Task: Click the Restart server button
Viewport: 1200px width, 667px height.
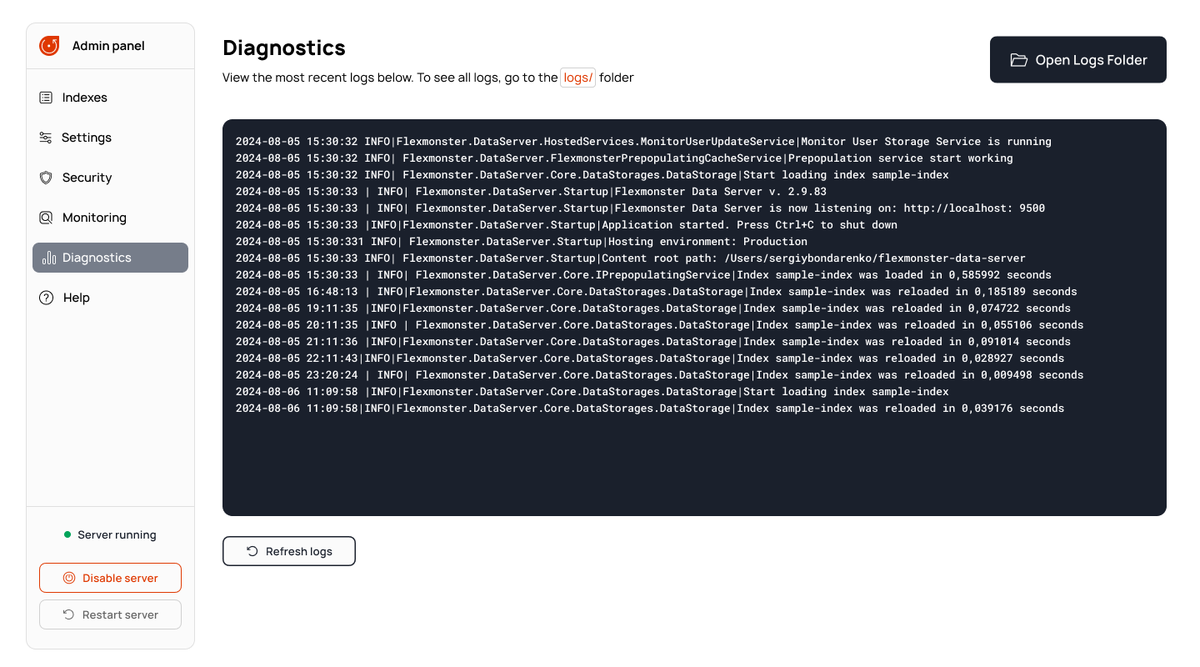Action: [110, 615]
